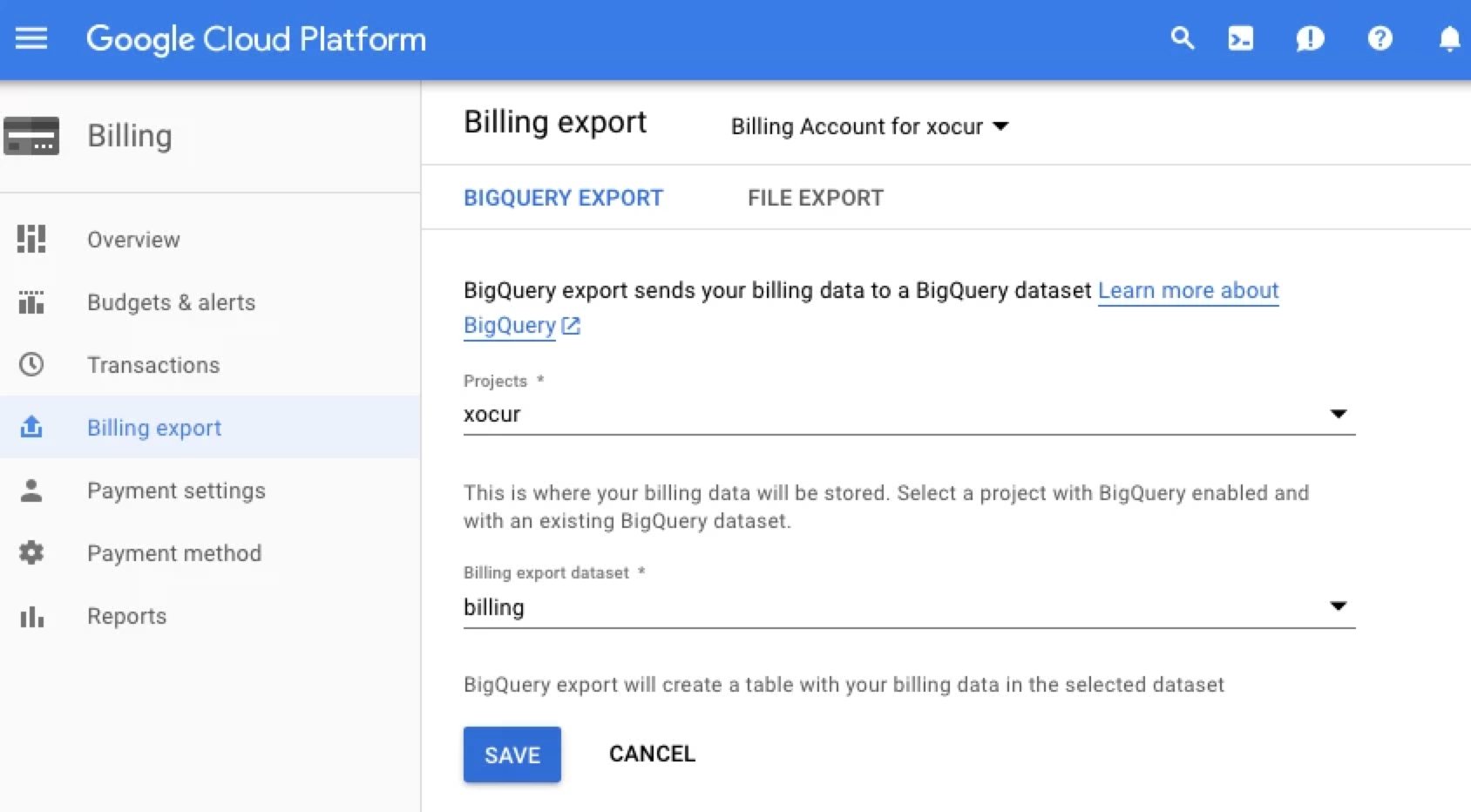Follow the Learn more about BigQuery link
This screenshot has width=1471, height=812.
pos(1187,291)
